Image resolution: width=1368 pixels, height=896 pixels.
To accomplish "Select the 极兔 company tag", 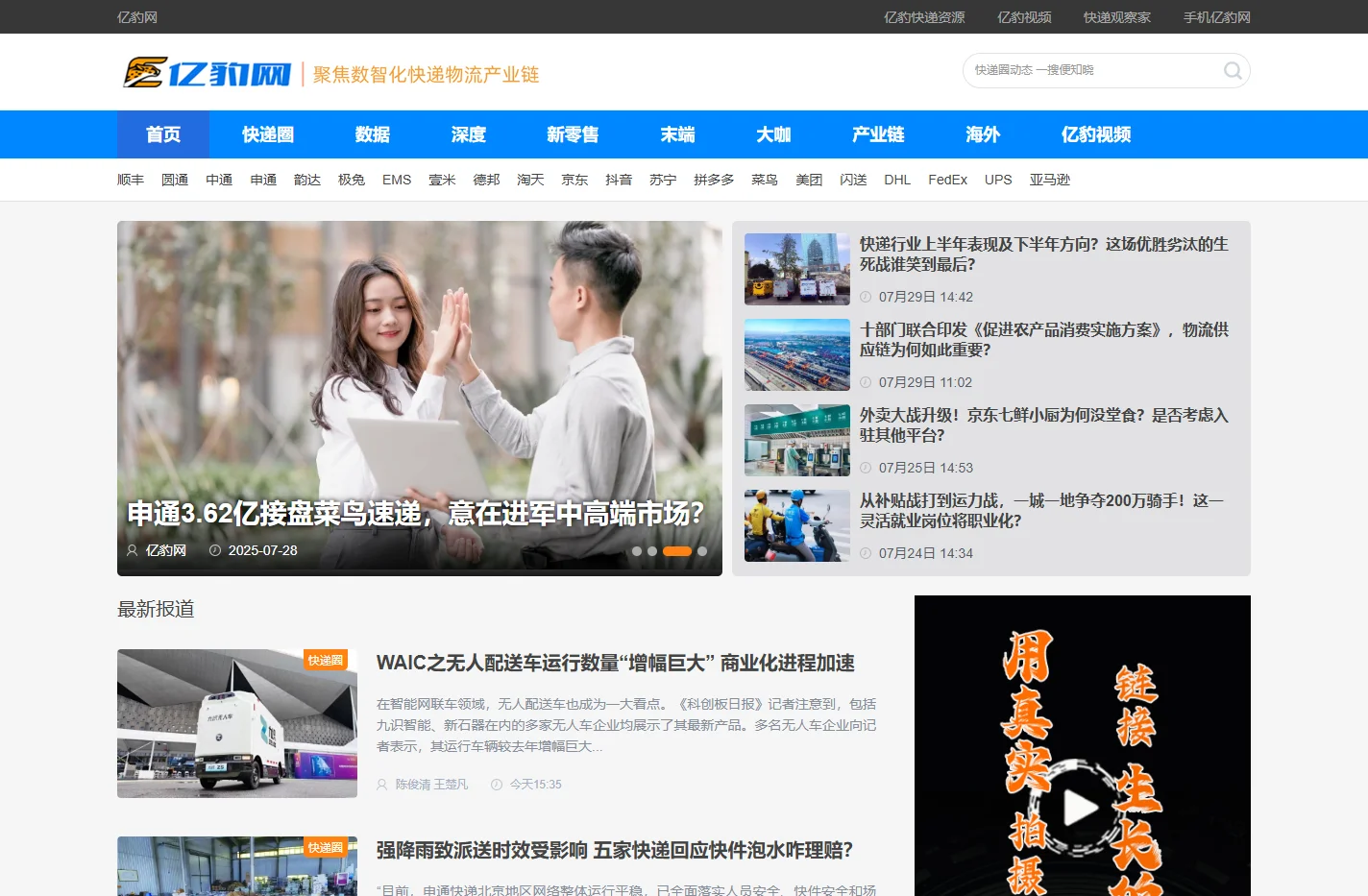I will click(352, 180).
